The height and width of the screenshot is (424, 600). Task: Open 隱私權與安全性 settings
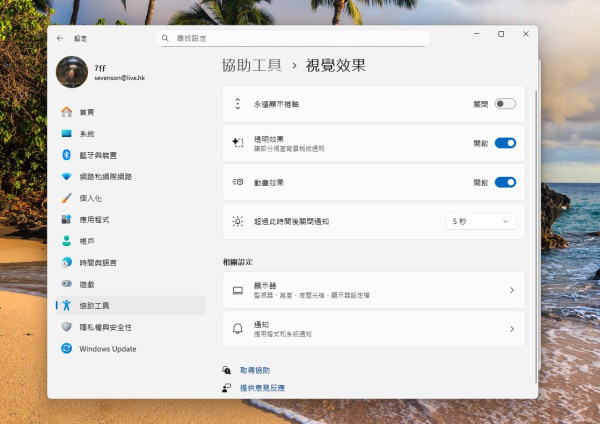(131, 327)
